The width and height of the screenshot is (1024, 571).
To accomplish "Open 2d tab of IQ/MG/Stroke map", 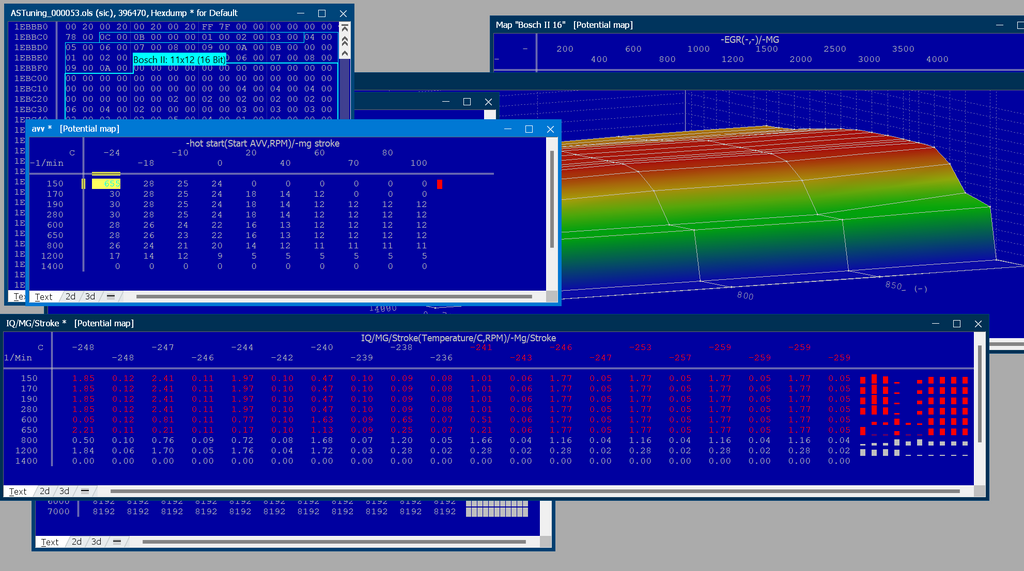I will tap(44, 491).
